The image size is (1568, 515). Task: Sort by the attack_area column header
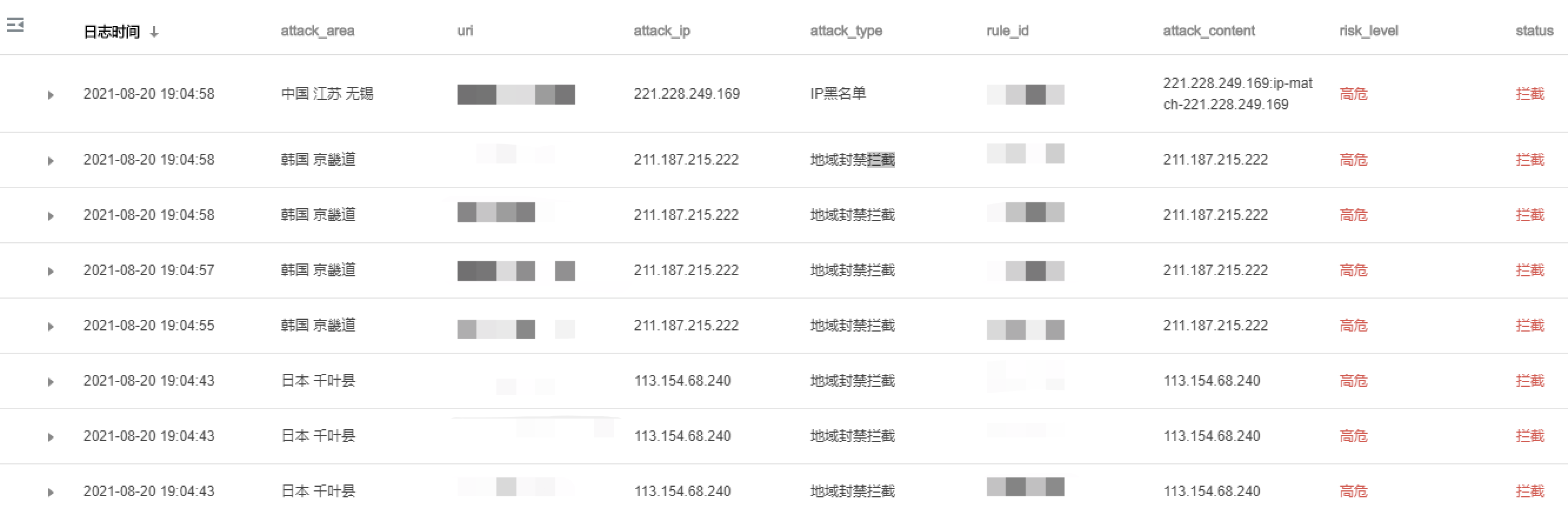[x=317, y=31]
